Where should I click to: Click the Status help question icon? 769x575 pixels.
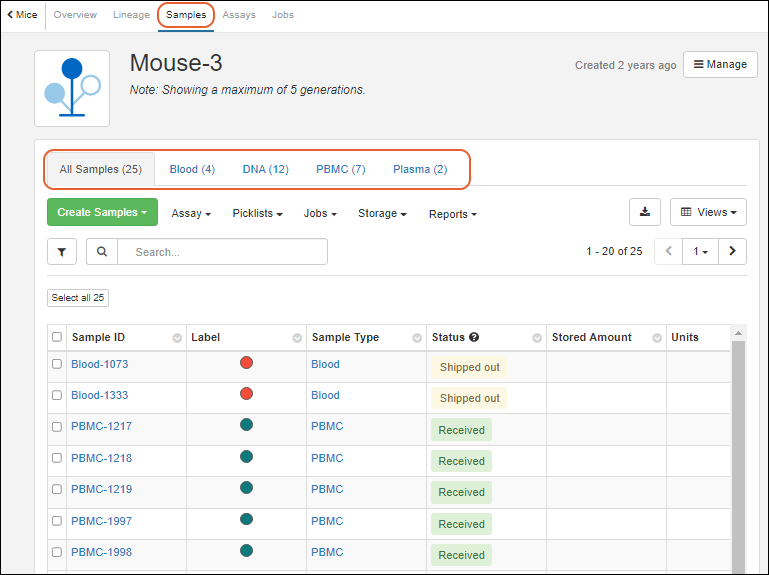(474, 338)
